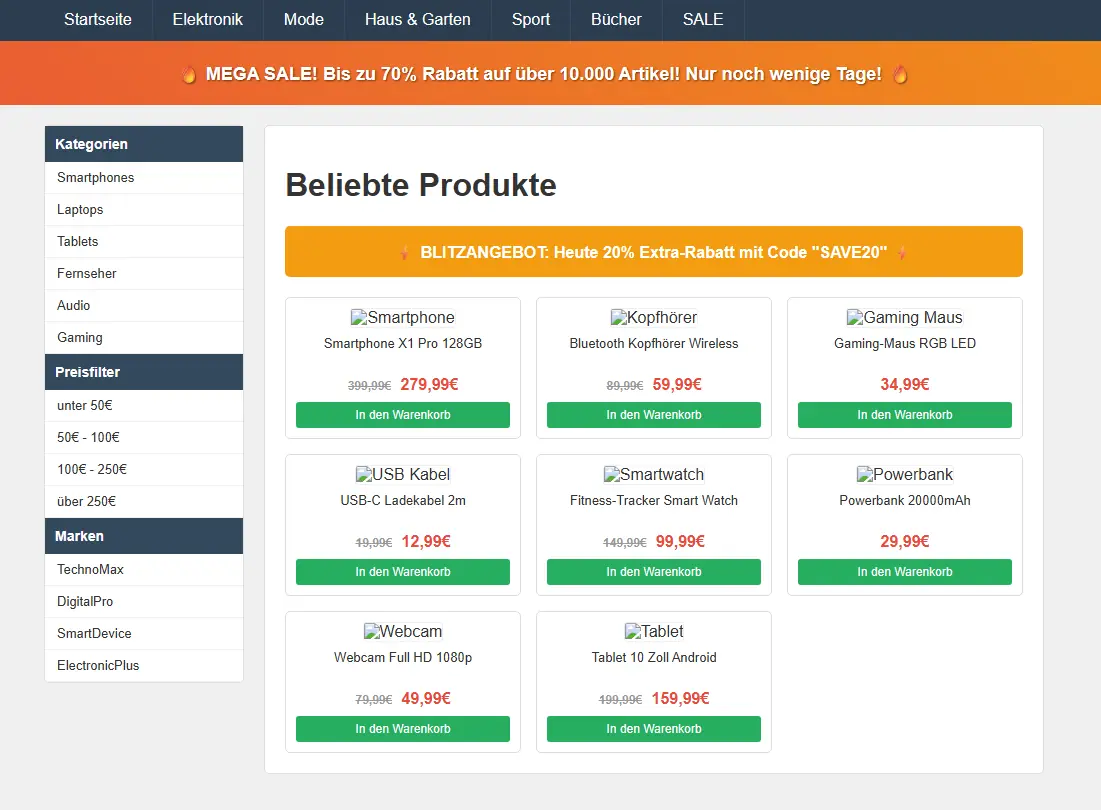Viewport: 1101px width, 810px height.
Task: Add Webcam Full HD to Warenkorb
Action: pos(402,729)
